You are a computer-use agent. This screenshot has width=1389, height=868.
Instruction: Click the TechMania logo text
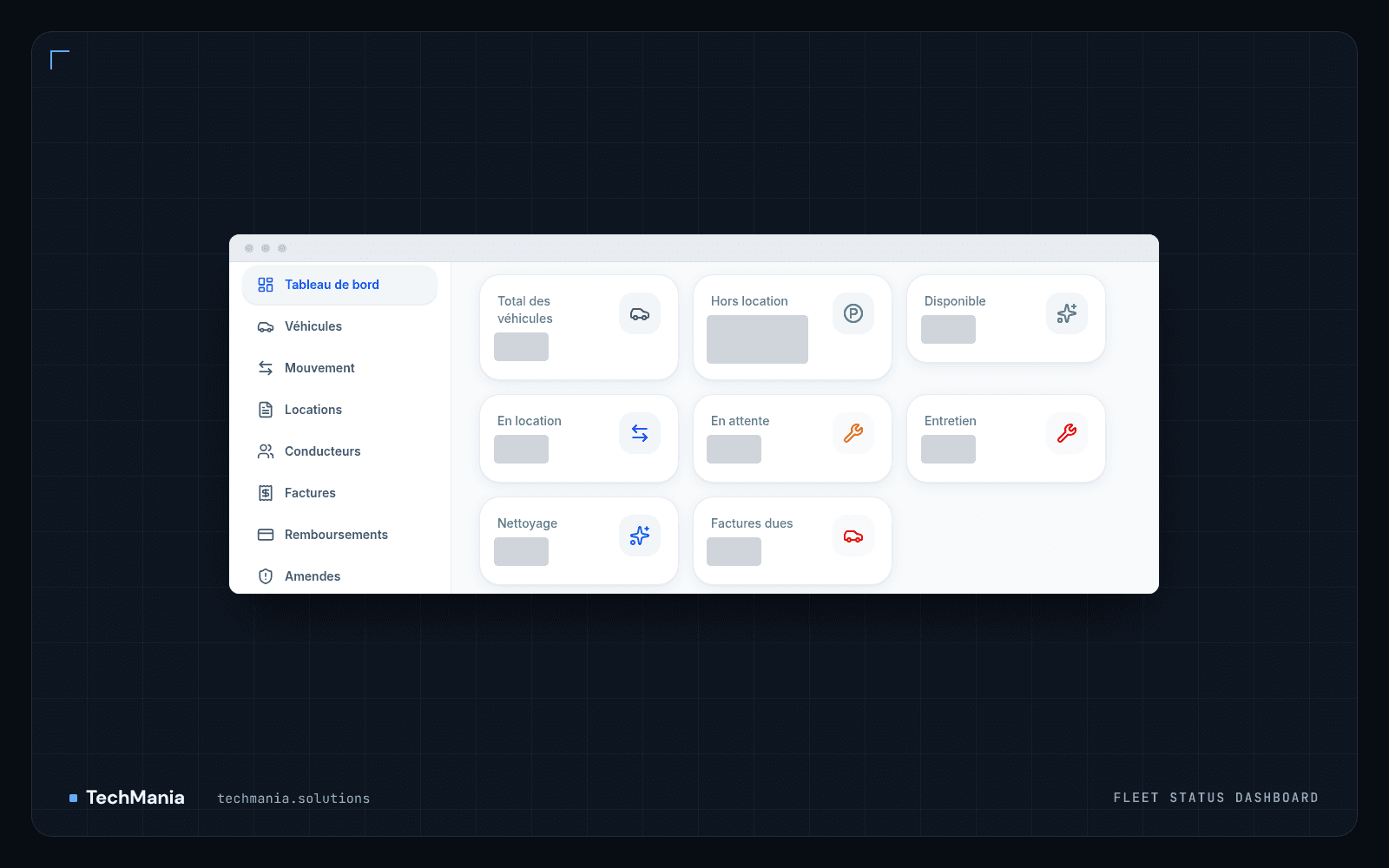pyautogui.click(x=135, y=798)
